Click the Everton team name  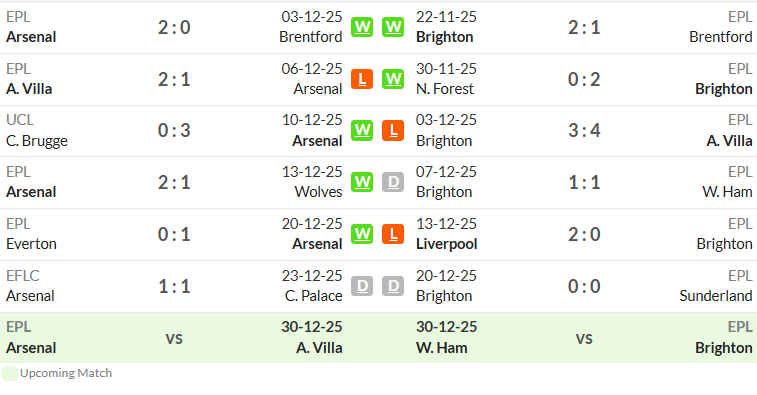[x=31, y=244]
